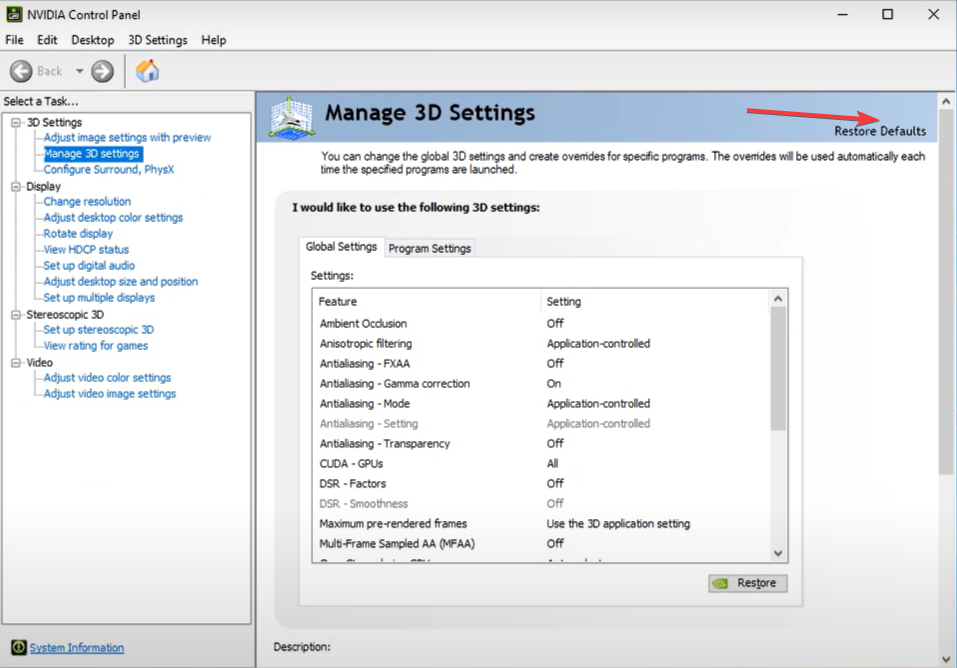Click the System Information icon
957x668 pixels.
[19, 647]
